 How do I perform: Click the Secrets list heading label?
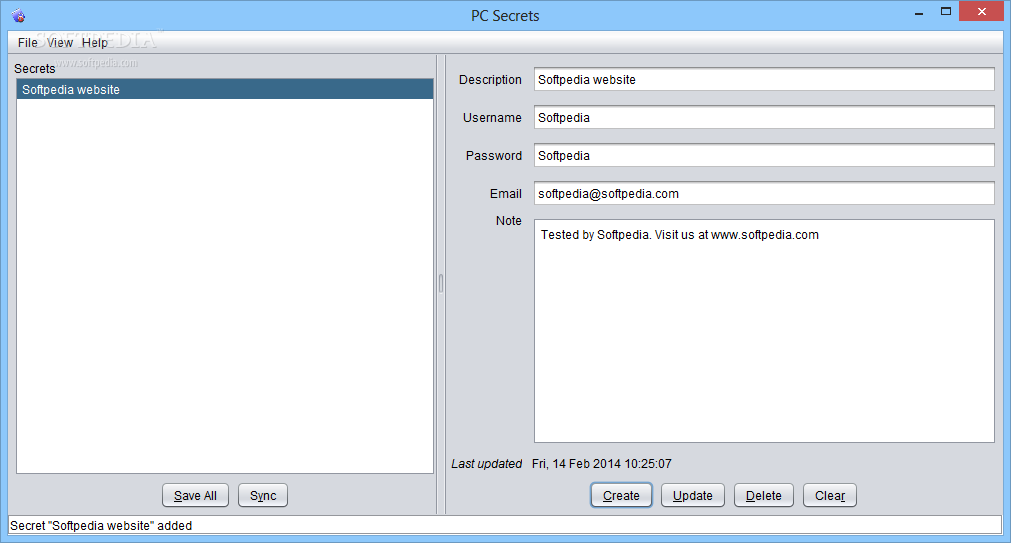tap(35, 68)
